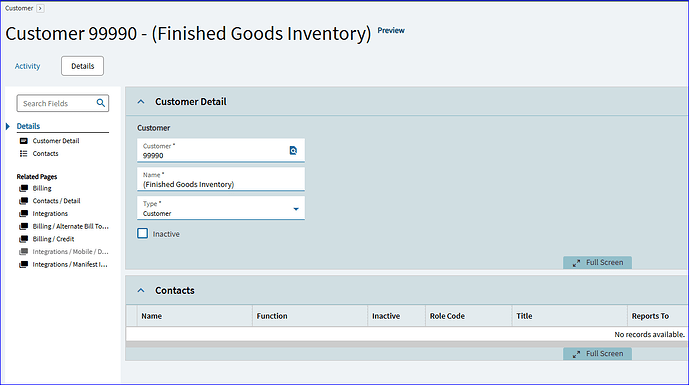Click the Billing / Credit page icon

tap(24, 240)
